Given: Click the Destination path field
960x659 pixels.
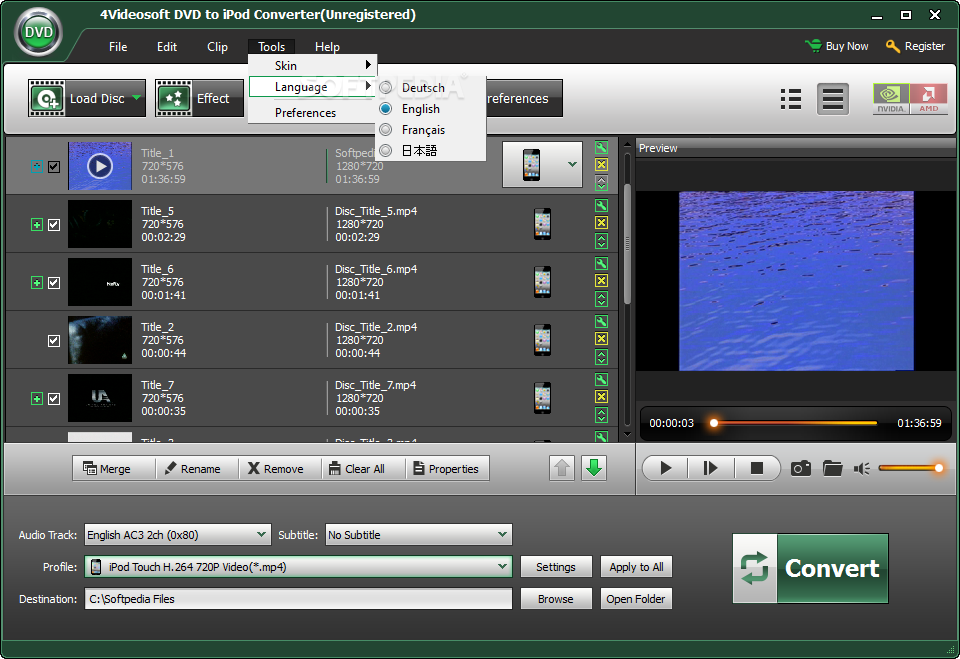Looking at the screenshot, I should click(298, 599).
